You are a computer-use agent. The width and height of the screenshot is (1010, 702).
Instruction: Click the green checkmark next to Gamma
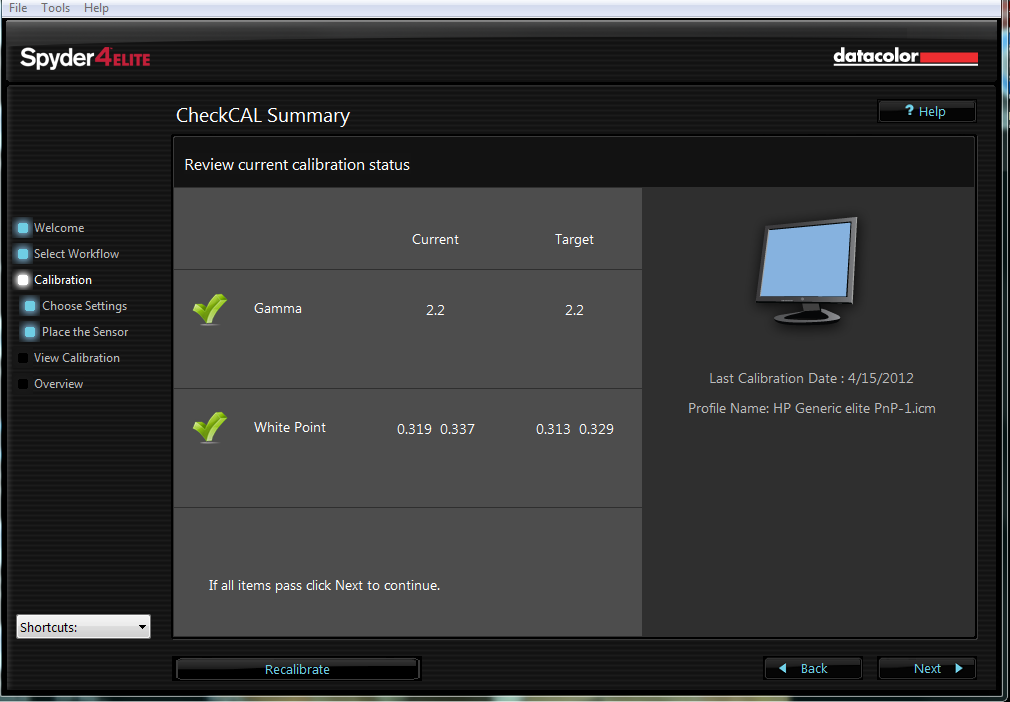pyautogui.click(x=210, y=309)
